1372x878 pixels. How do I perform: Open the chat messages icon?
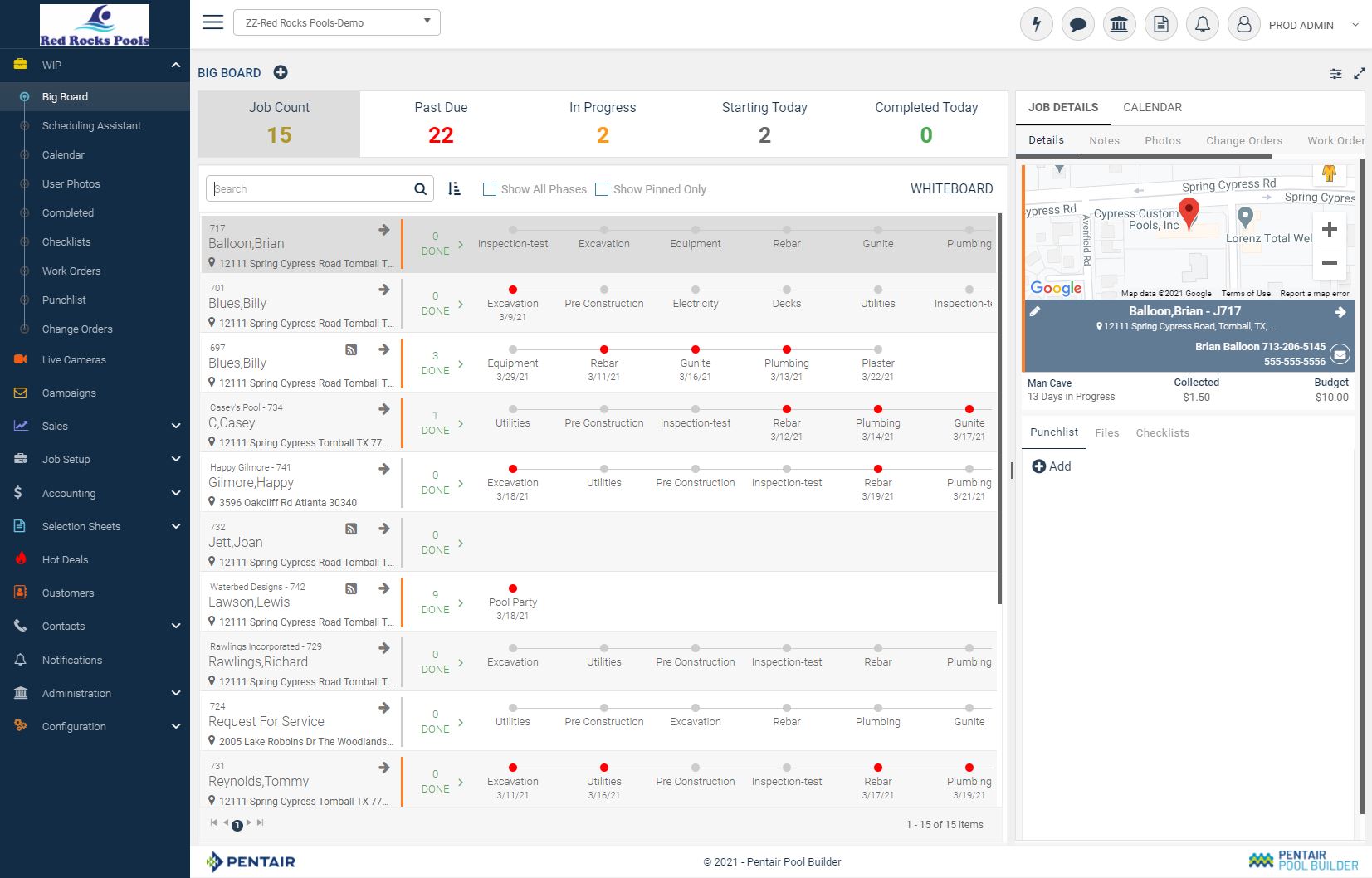pos(1077,24)
